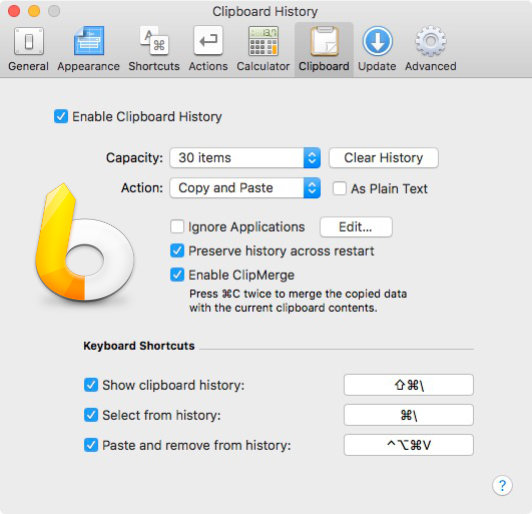Screen dimensions: 532x514
Task: Uncheck Paste and remove from history
Action: pos(91,445)
